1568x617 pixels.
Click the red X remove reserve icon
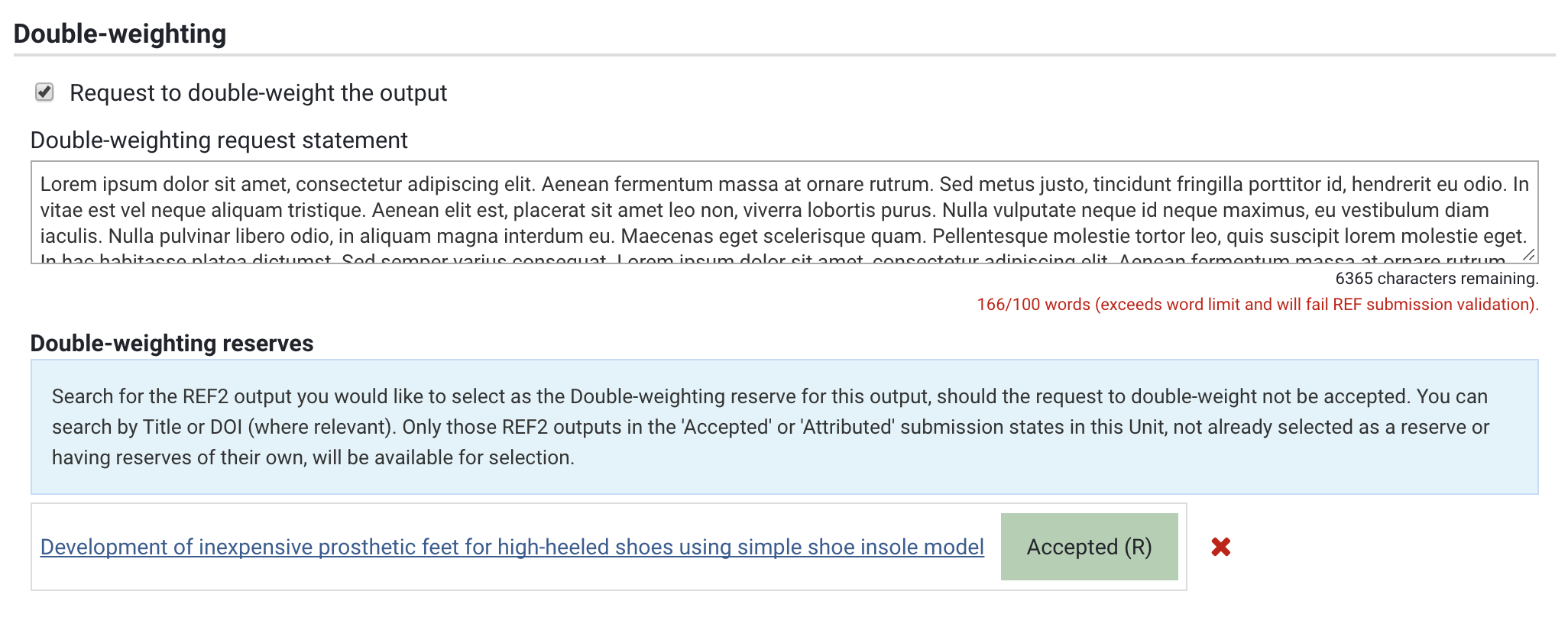point(1220,547)
